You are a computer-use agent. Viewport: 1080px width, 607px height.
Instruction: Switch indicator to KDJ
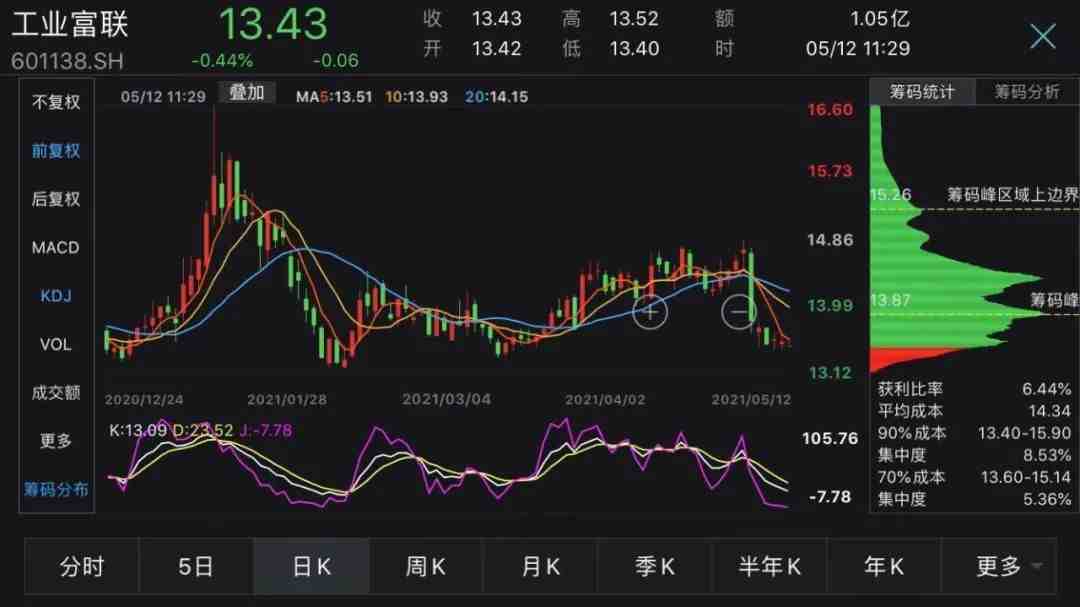click(56, 296)
